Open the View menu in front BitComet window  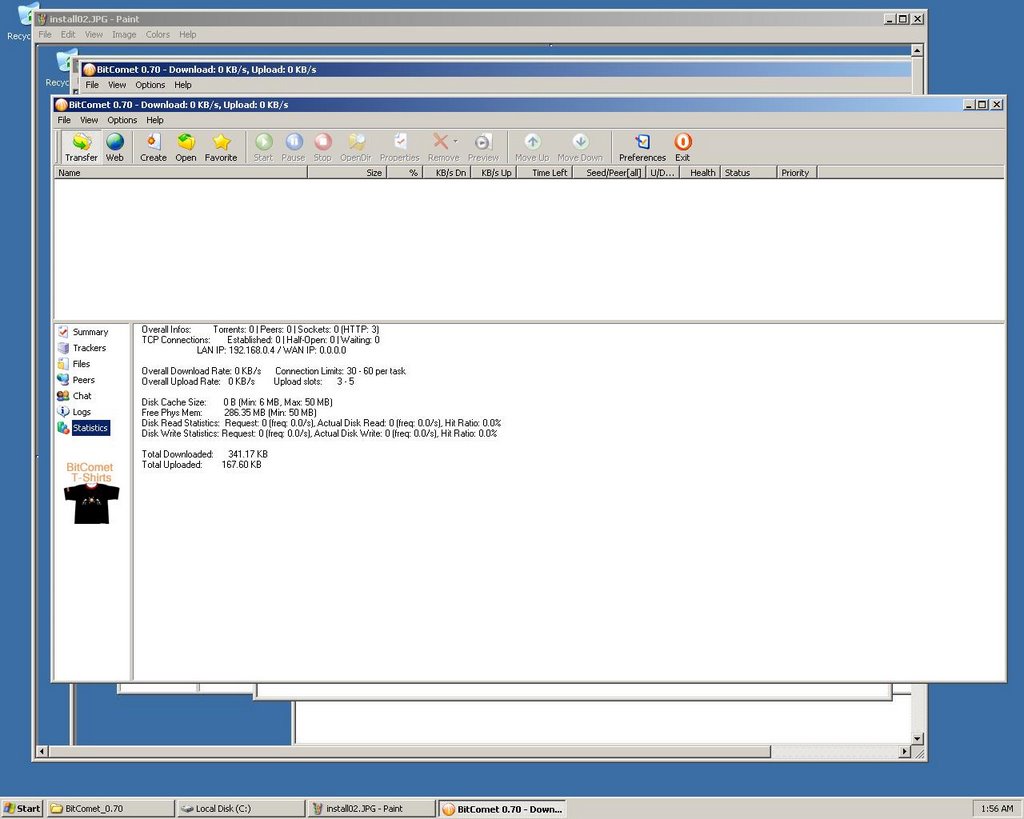click(89, 120)
